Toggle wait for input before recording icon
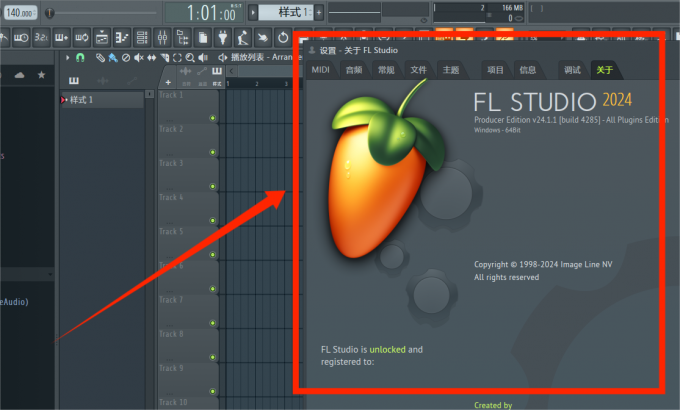The width and height of the screenshot is (680, 410). pos(21,38)
